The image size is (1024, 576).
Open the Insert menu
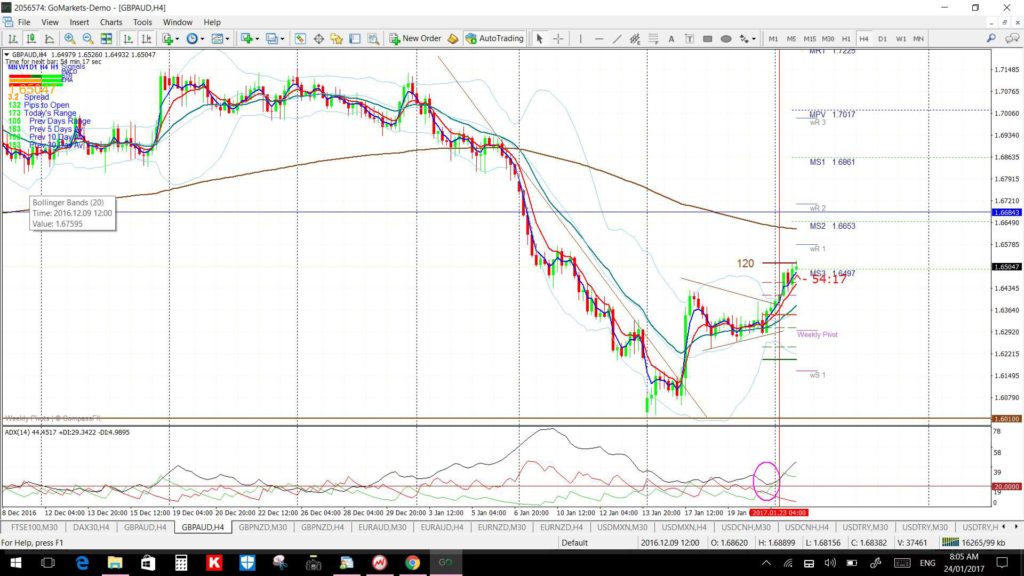79,22
